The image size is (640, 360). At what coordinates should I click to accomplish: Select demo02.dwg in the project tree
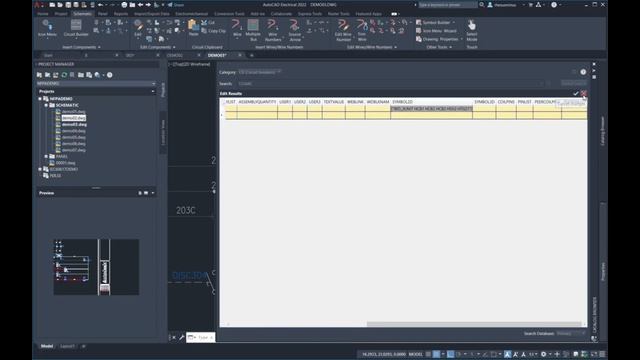pyautogui.click(x=73, y=118)
